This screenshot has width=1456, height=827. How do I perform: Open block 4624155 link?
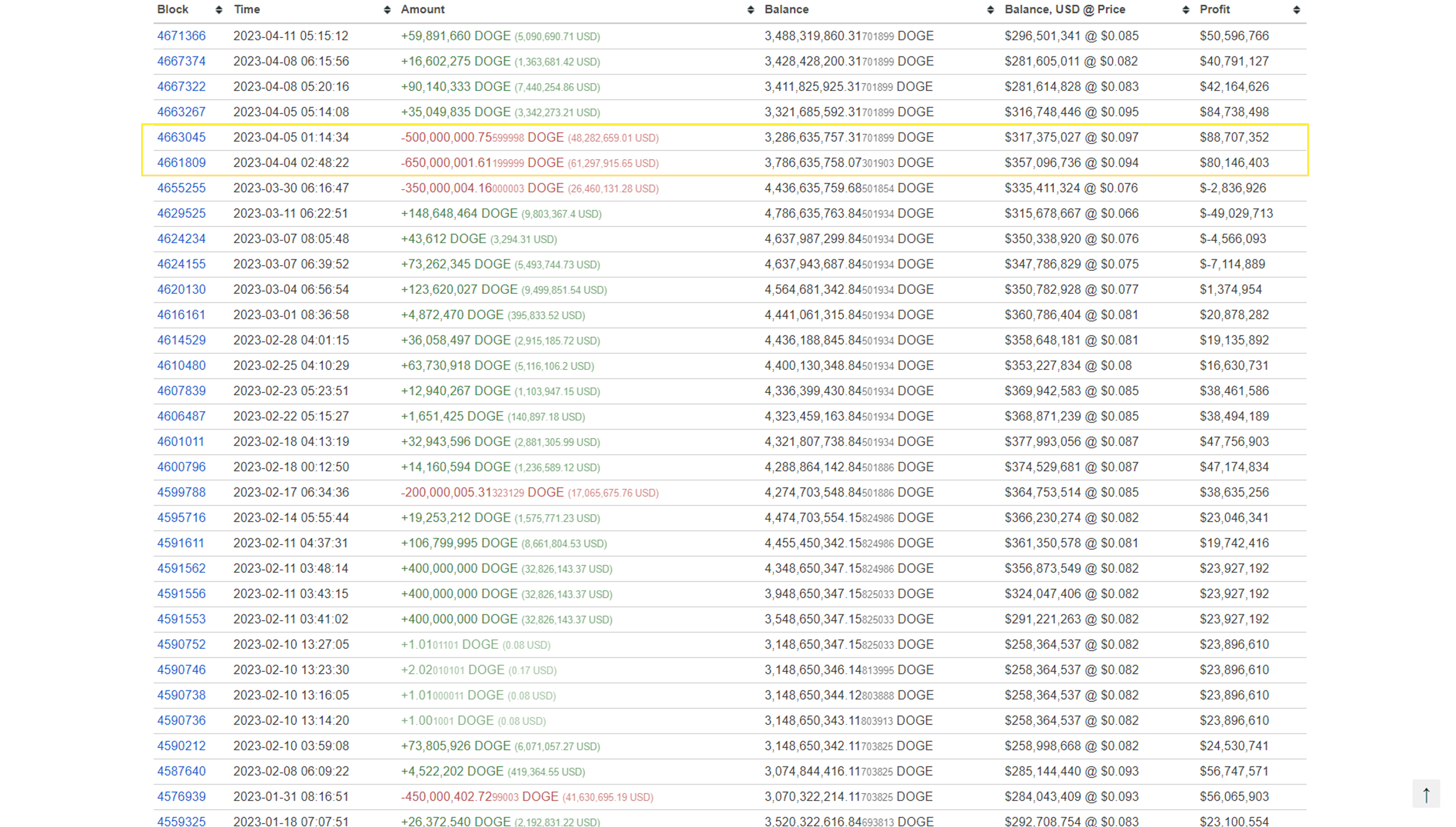181,264
